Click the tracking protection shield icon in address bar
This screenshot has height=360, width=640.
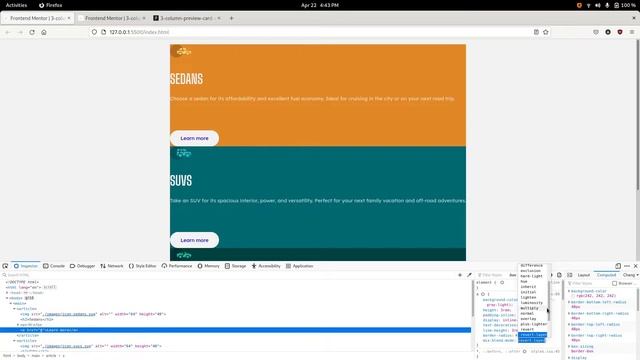(x=94, y=32)
